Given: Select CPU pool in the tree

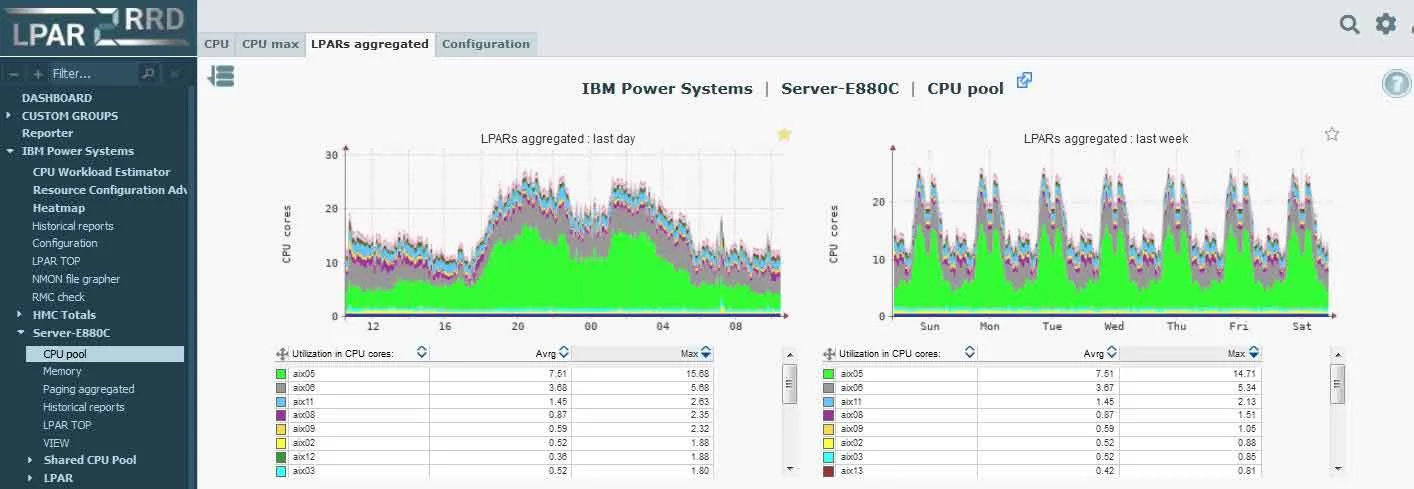Looking at the screenshot, I should point(105,354).
